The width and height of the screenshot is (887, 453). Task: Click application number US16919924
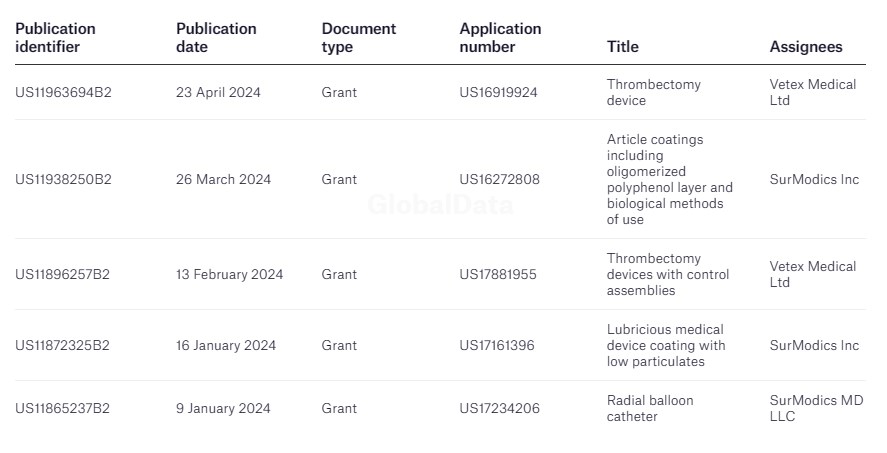498,92
